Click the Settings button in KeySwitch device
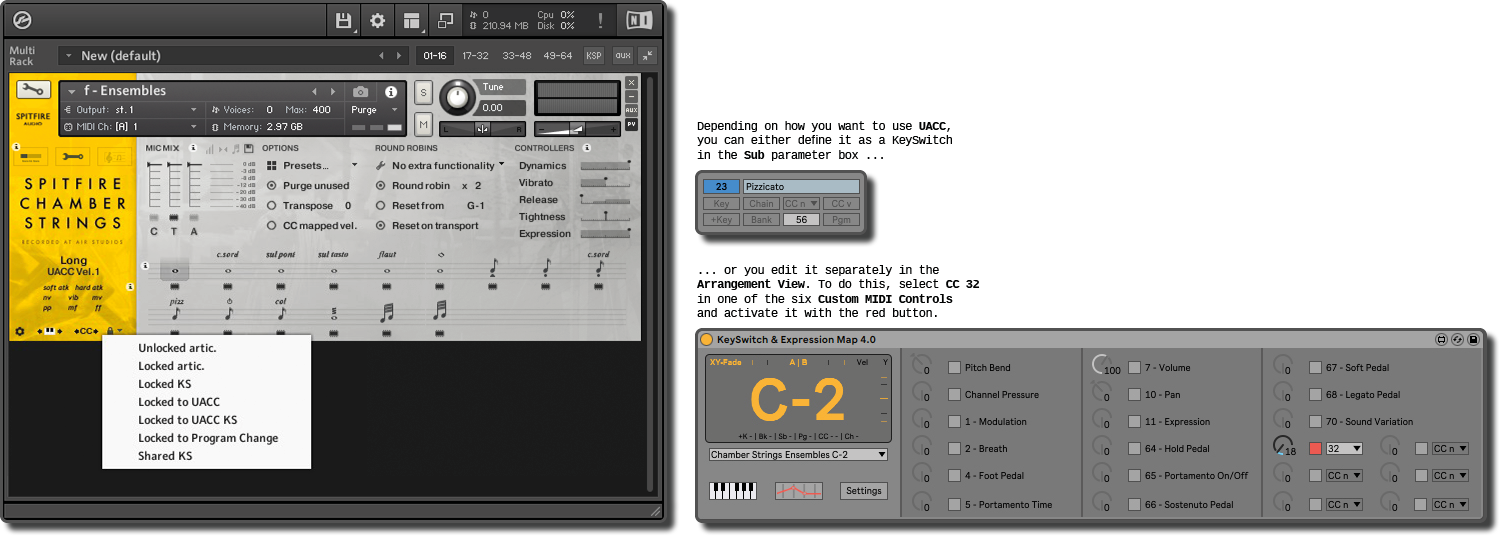This screenshot has width=1500, height=536. (863, 491)
